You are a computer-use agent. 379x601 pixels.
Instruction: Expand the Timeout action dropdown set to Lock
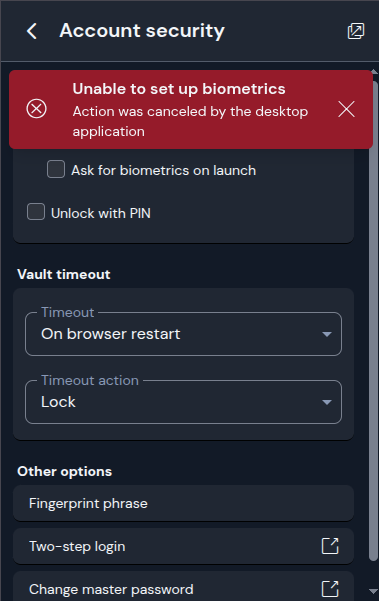[183, 402]
